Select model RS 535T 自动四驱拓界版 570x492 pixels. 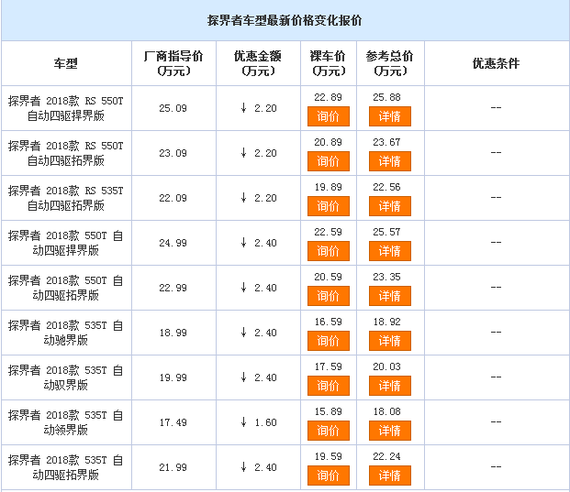pyautogui.click(x=66, y=198)
